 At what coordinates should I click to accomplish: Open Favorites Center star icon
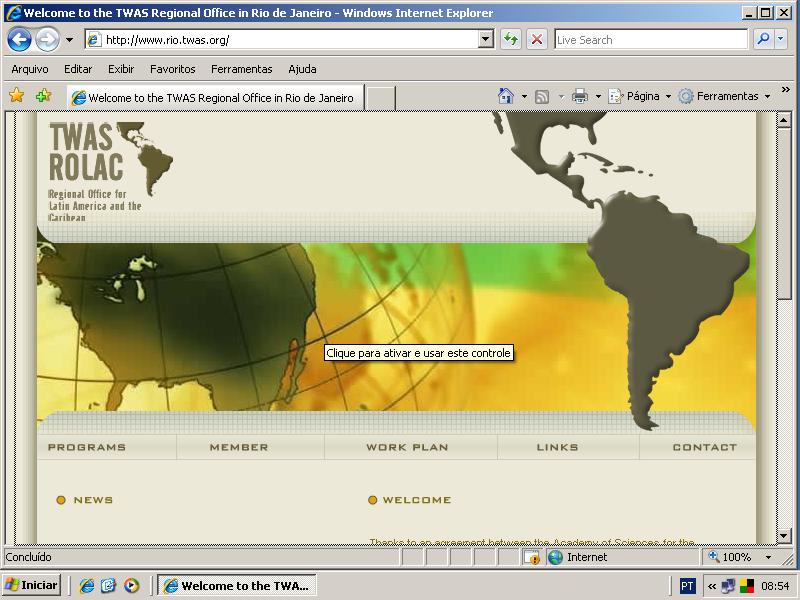click(x=16, y=95)
